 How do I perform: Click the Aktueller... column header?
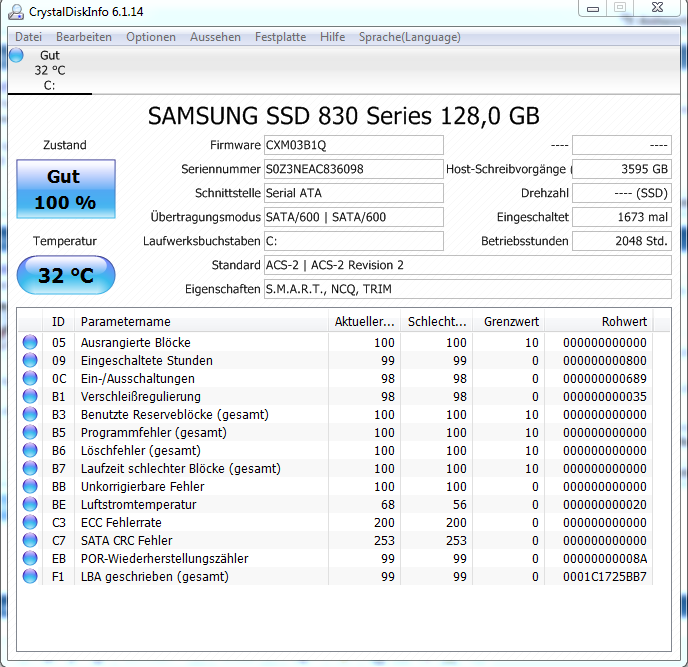pyautogui.click(x=365, y=322)
